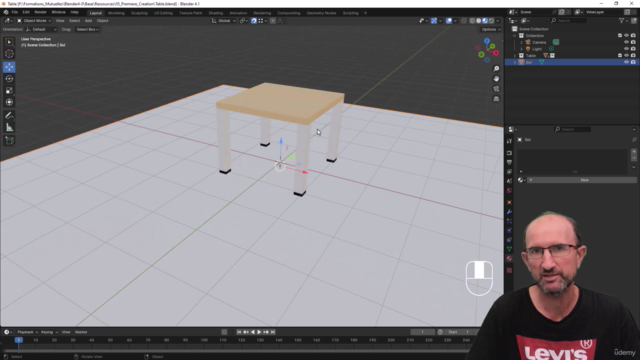Viewport: 640px width, 360px height.
Task: Select the Scale tool
Action: (x=9, y=91)
